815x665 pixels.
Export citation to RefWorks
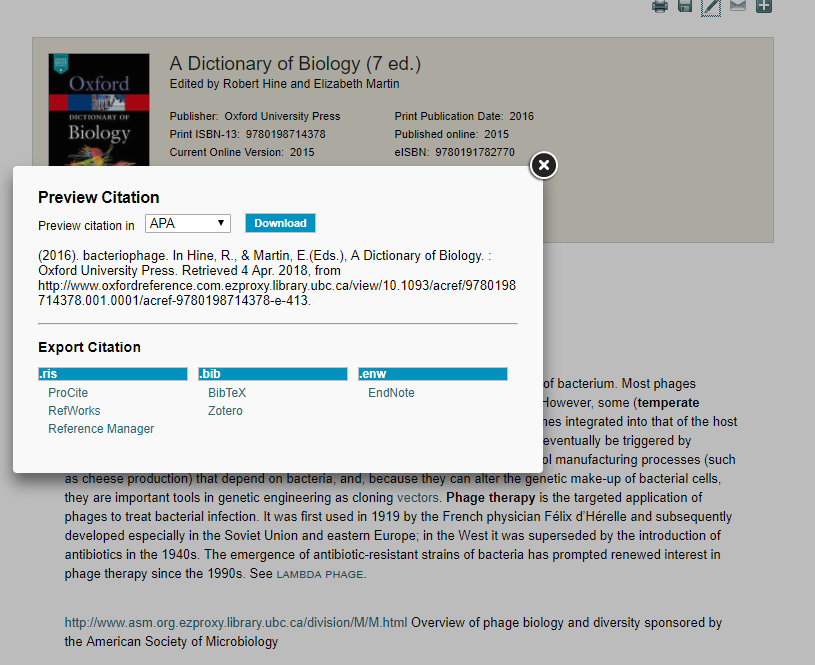tap(74, 411)
